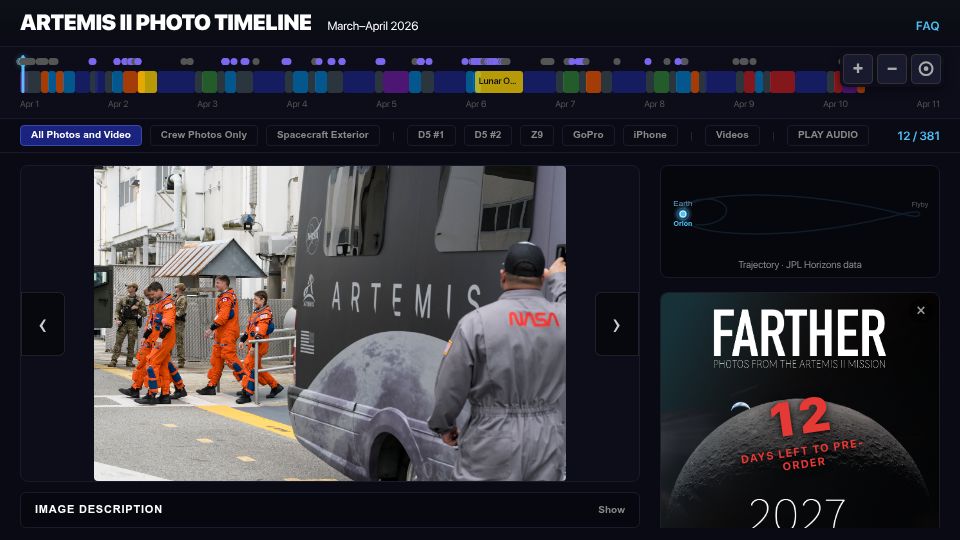The width and height of the screenshot is (960, 540).
Task: Click the main astronaut walkout photo
Action: pyautogui.click(x=329, y=323)
